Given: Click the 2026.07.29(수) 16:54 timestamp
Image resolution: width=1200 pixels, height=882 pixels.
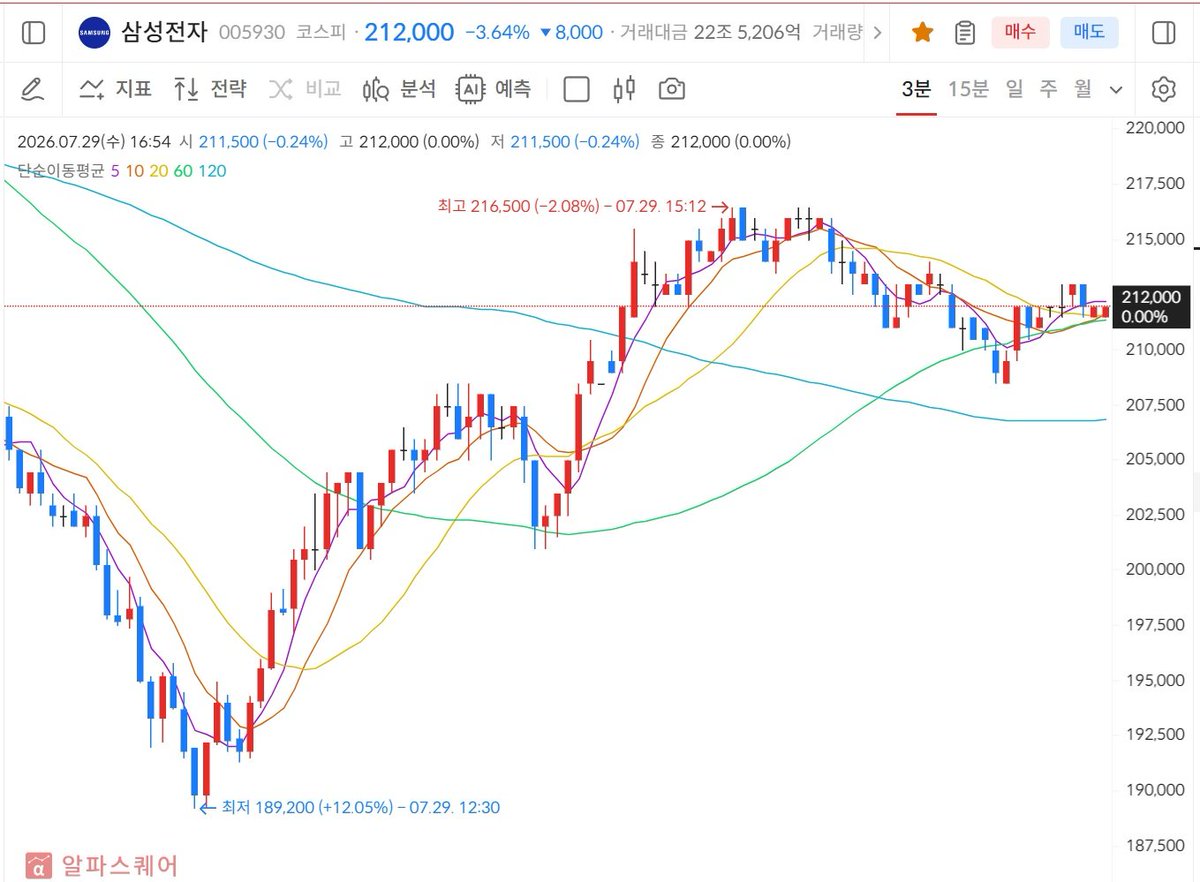Looking at the screenshot, I should [x=93, y=142].
